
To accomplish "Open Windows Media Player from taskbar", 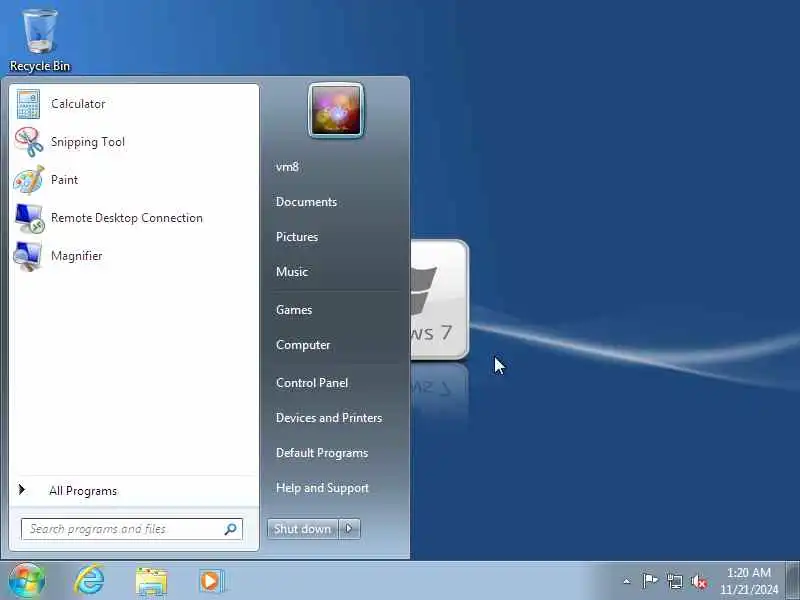I will pos(211,581).
